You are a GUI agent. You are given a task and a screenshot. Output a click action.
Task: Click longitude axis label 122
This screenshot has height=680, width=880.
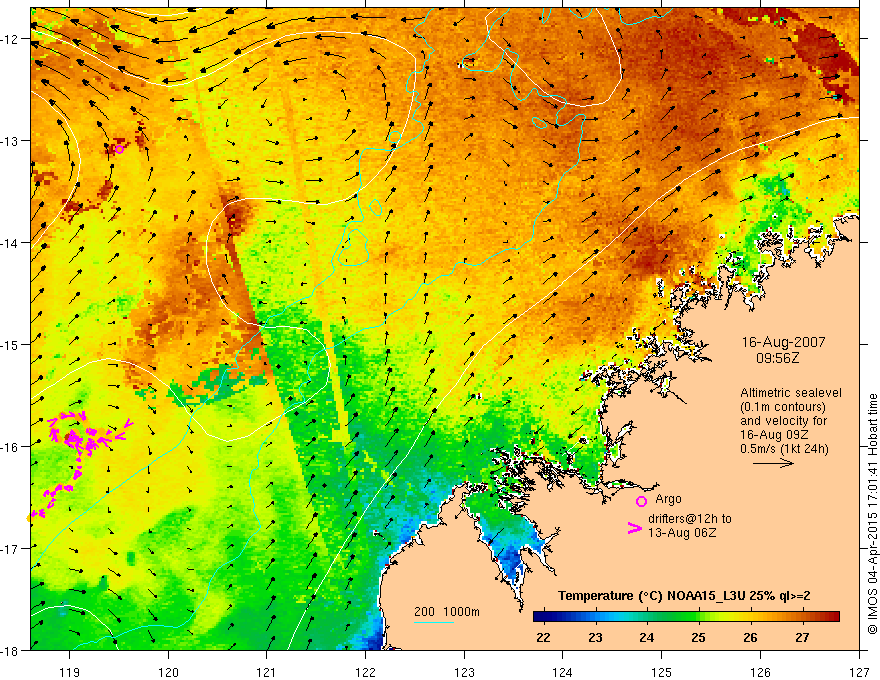pos(365,672)
